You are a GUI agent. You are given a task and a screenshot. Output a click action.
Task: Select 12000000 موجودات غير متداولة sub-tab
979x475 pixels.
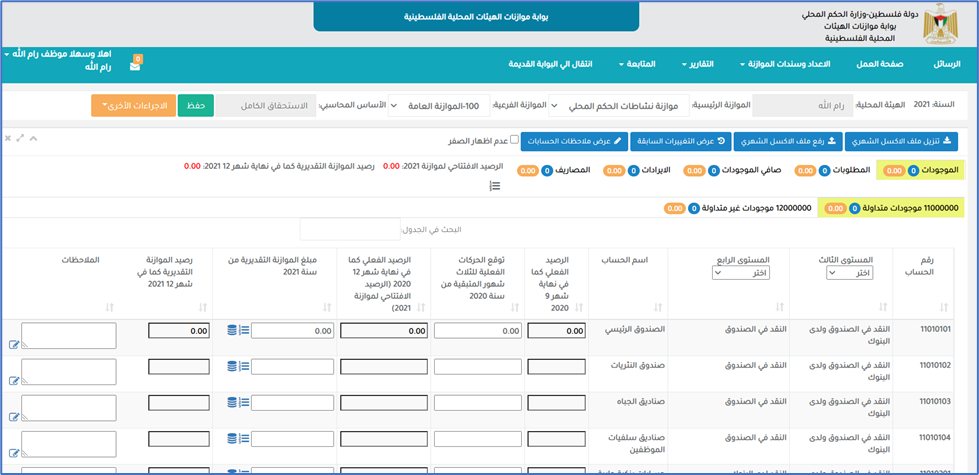(737, 208)
